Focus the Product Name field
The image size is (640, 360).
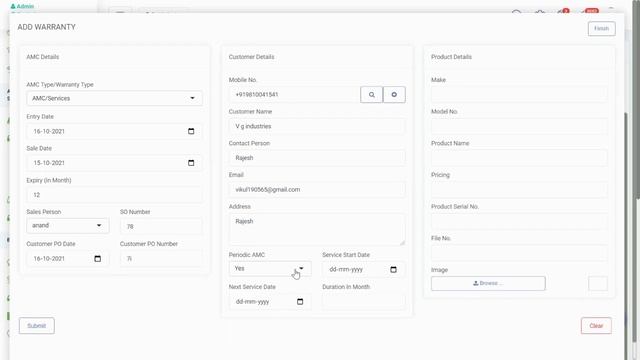519,158
